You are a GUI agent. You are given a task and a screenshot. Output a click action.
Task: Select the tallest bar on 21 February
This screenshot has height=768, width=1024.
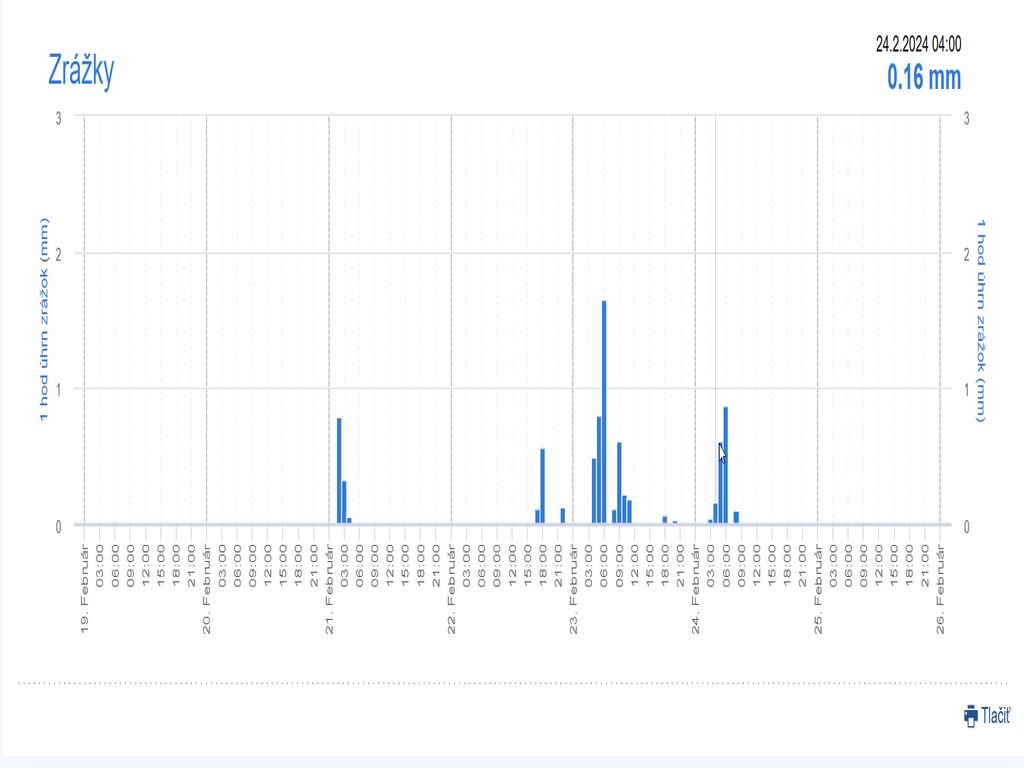(x=339, y=470)
